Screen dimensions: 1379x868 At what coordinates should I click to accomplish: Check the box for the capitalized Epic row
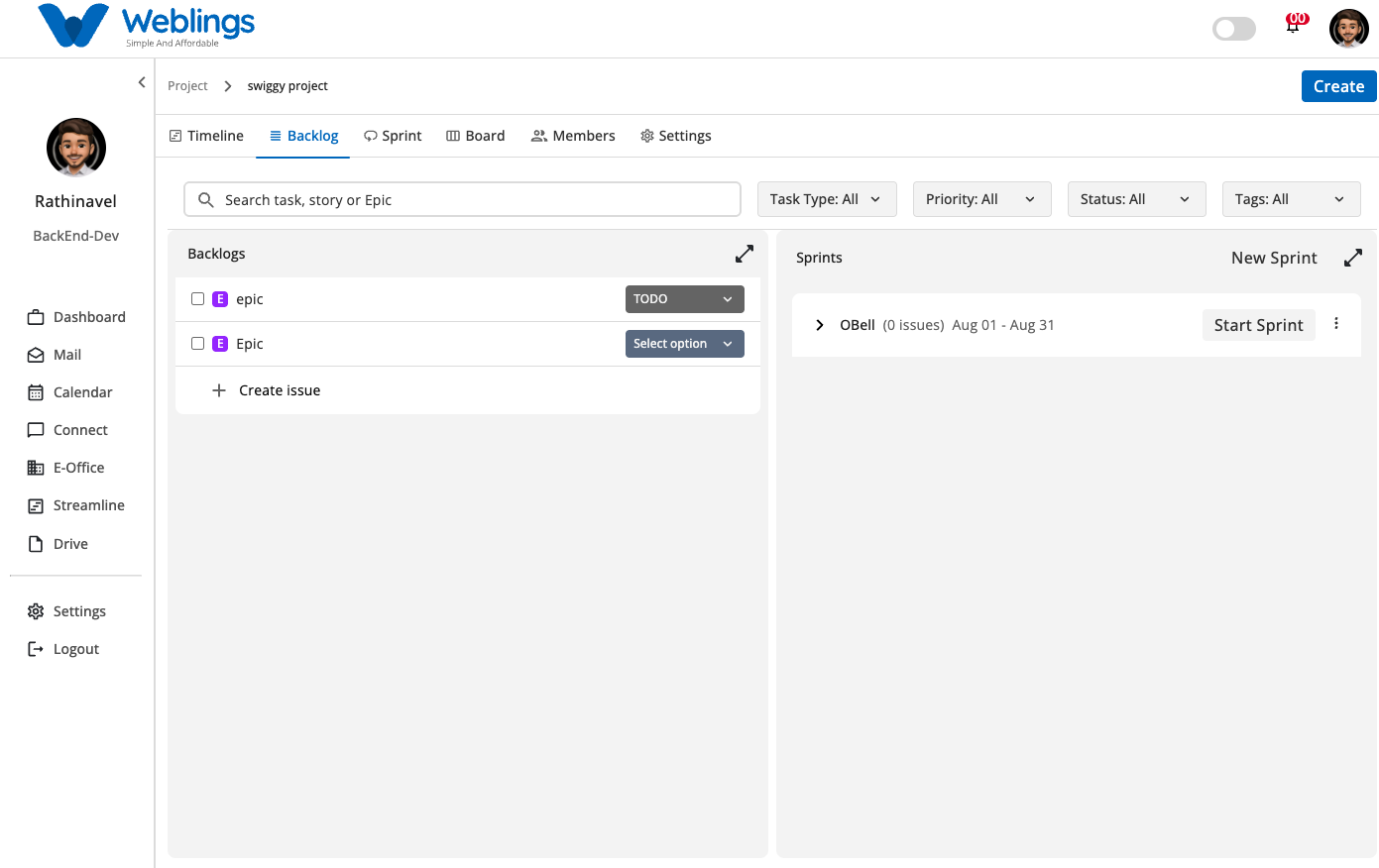[197, 344]
